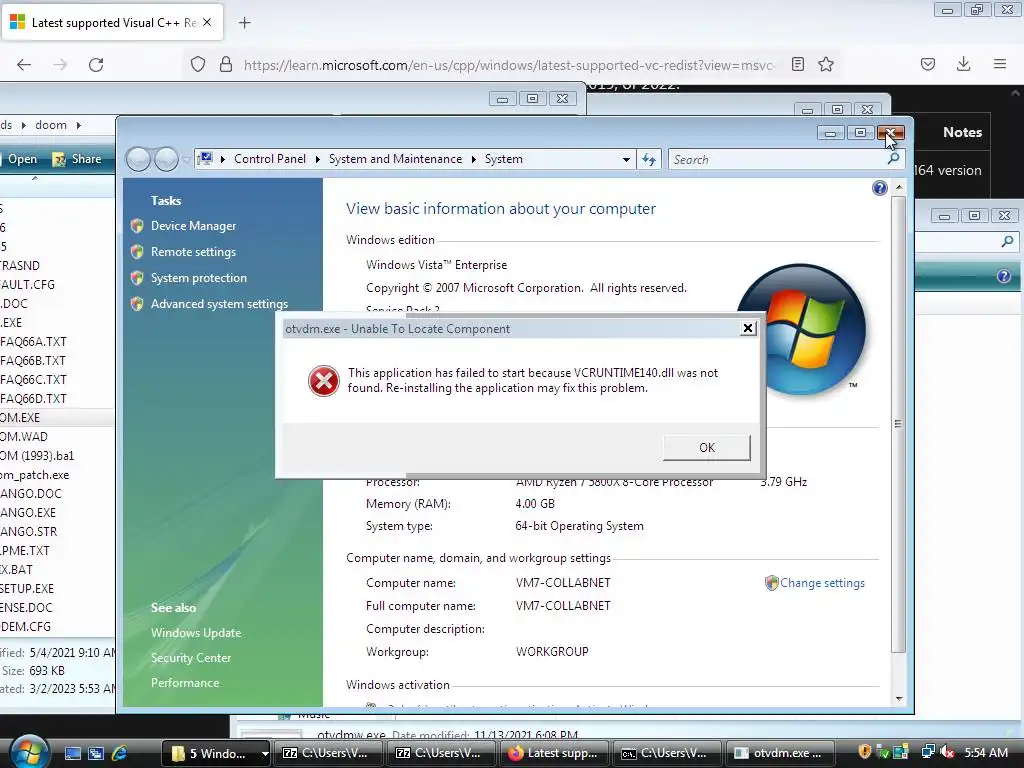Bookmark this page with star icon
The height and width of the screenshot is (768, 1024).
826,64
